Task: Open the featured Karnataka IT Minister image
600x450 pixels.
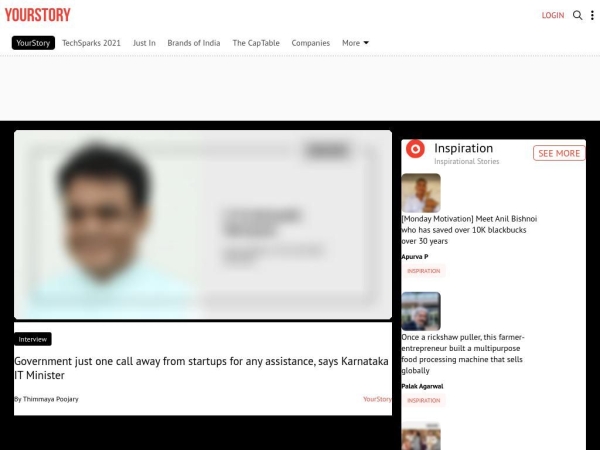Action: click(x=203, y=225)
